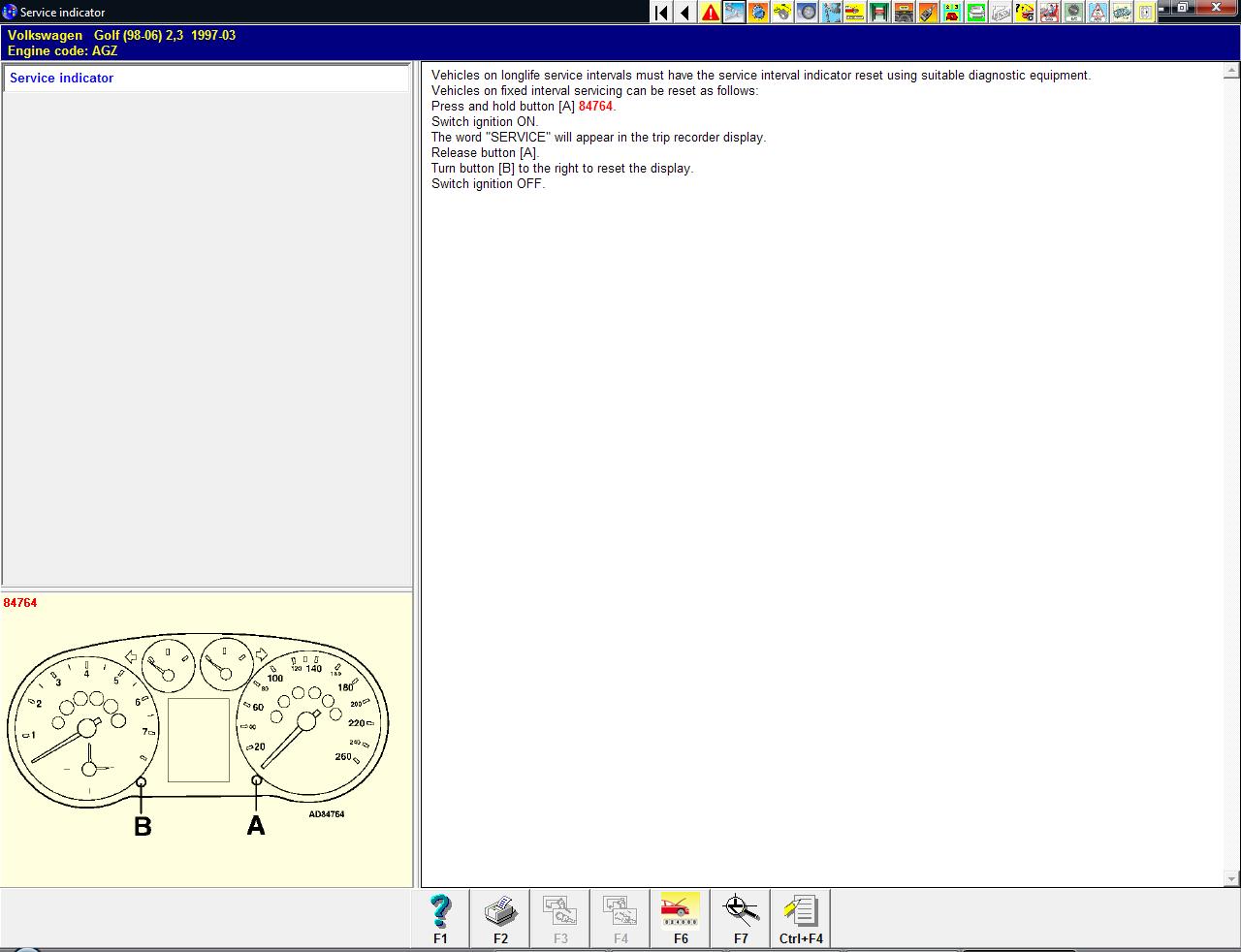Open the green printer toolbar icon
Image resolution: width=1241 pixels, height=952 pixels.
(976, 13)
